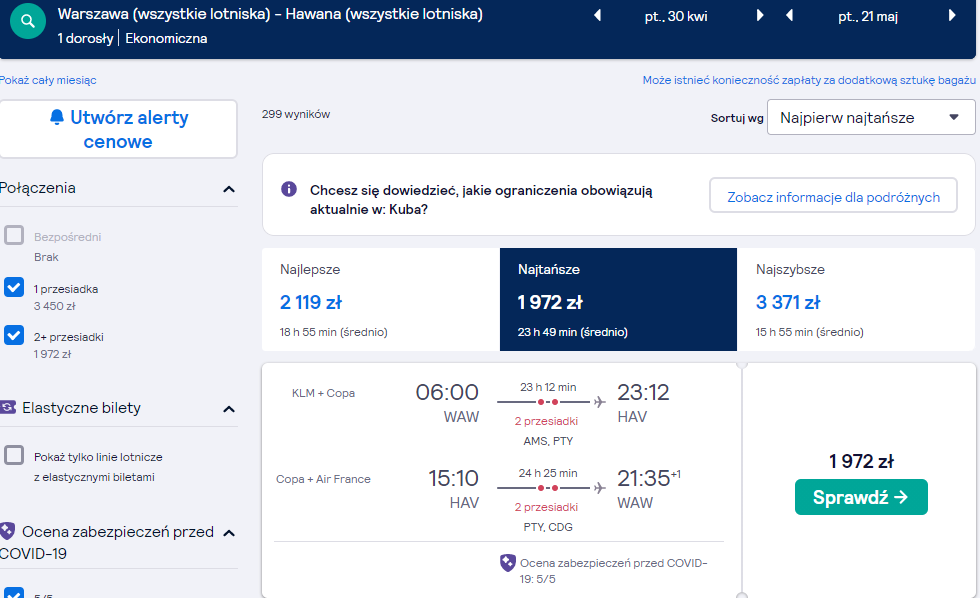The width and height of the screenshot is (980, 598).
Task: Go to previous departure date arrow
Action: click(598, 15)
